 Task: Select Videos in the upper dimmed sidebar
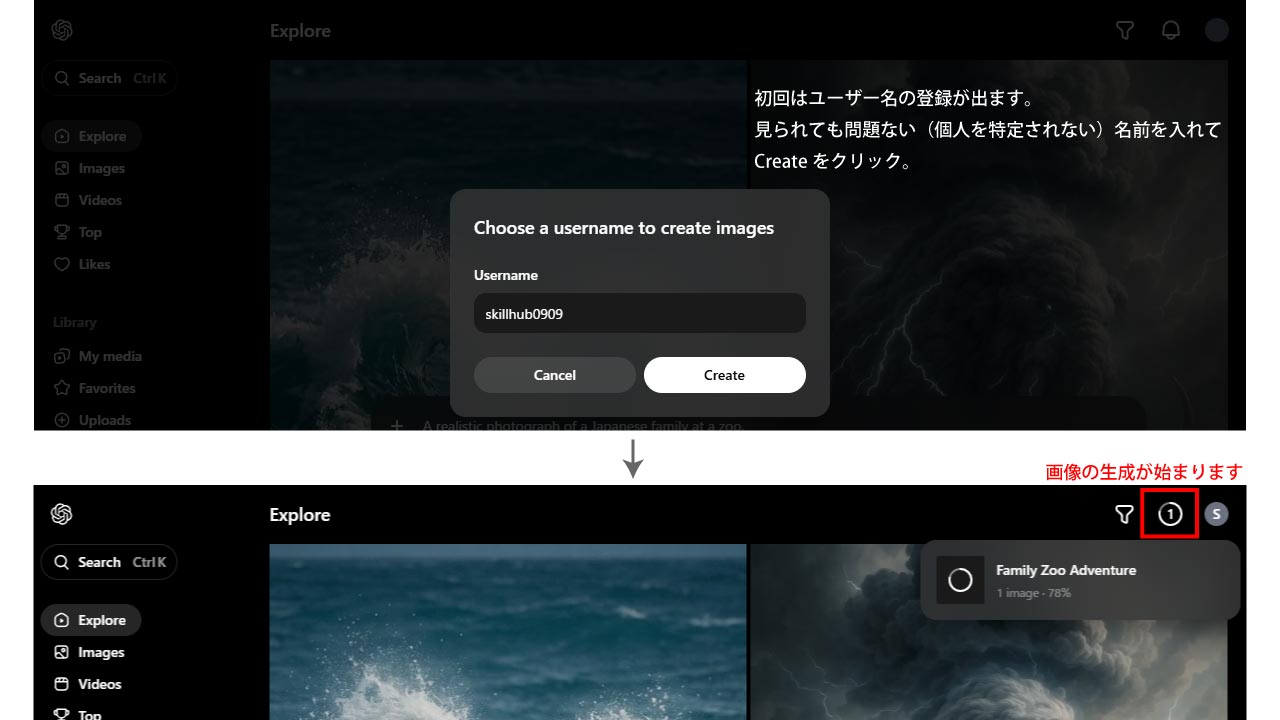[x=88, y=200]
